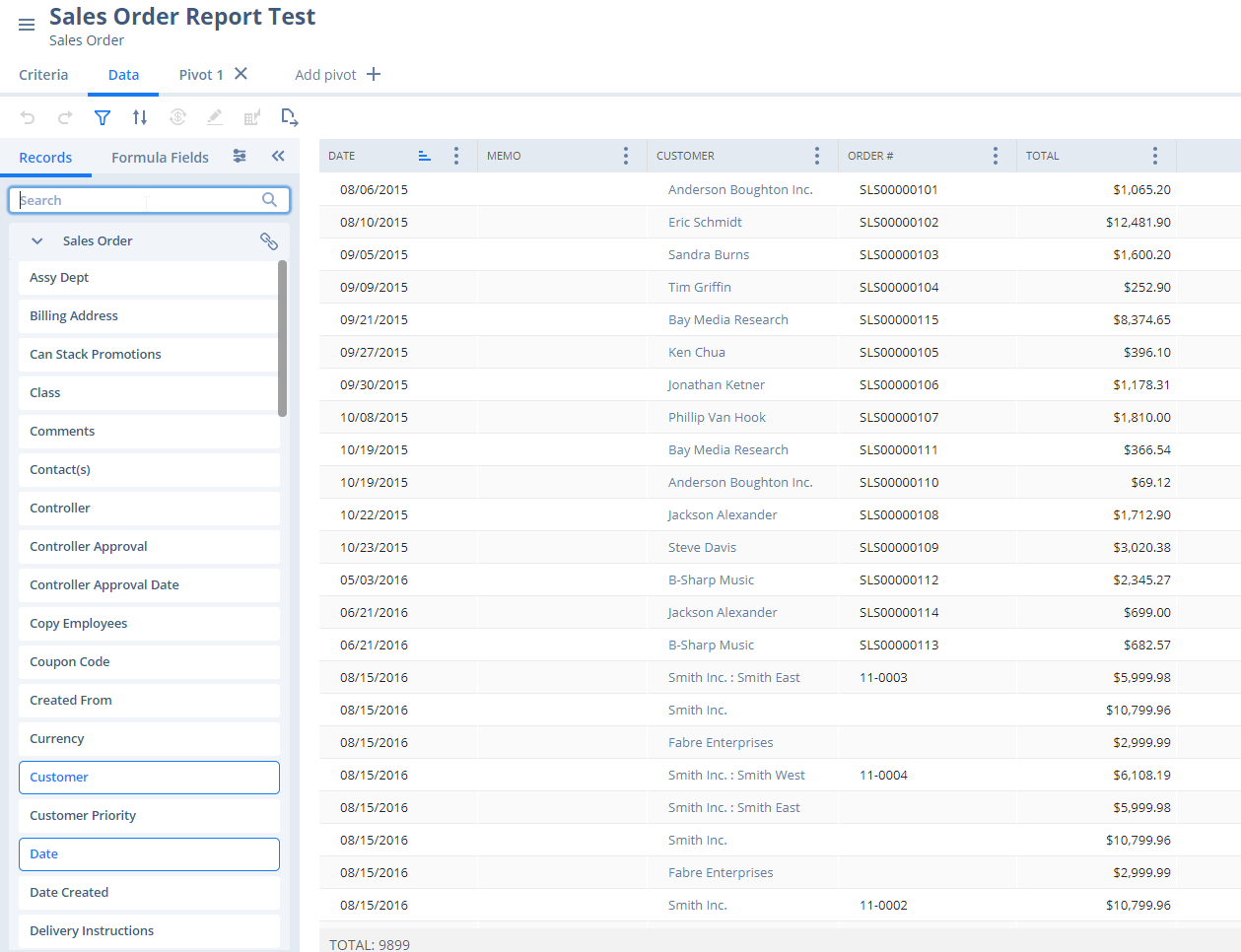This screenshot has height=952, width=1241.
Task: Open the sort arrows tool
Action: pos(140,117)
